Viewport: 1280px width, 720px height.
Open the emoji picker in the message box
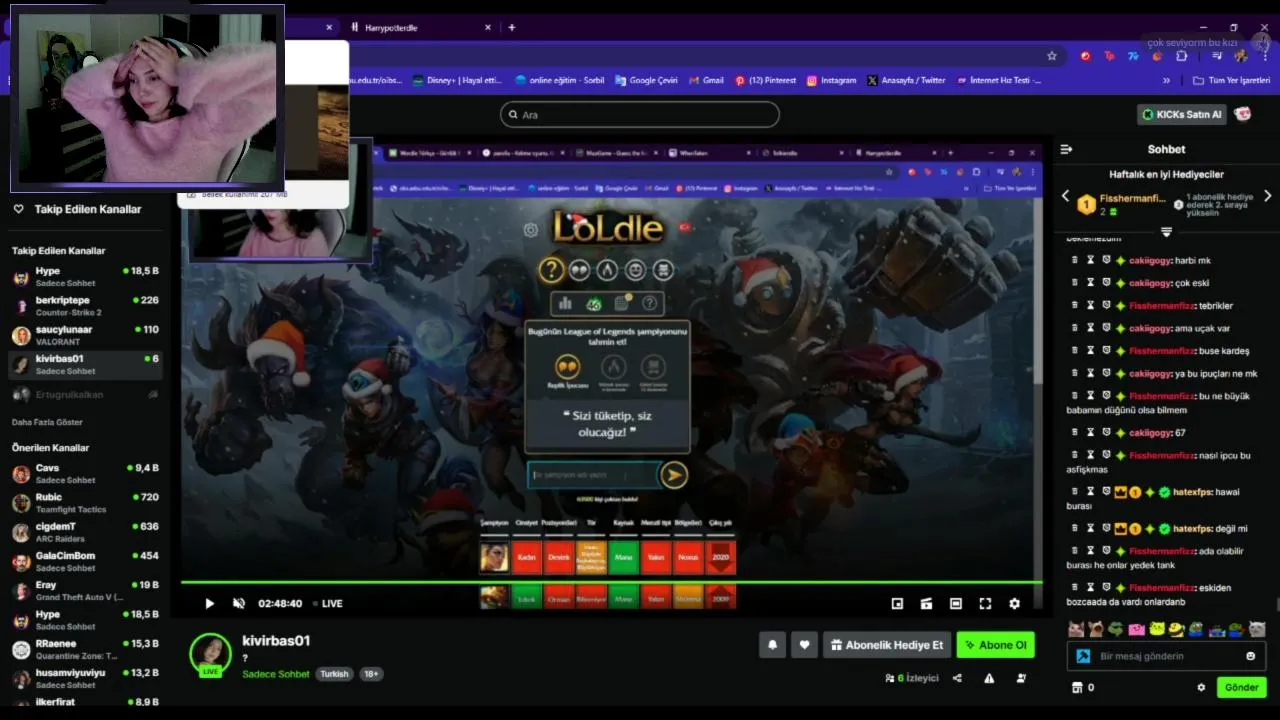pos(1250,656)
